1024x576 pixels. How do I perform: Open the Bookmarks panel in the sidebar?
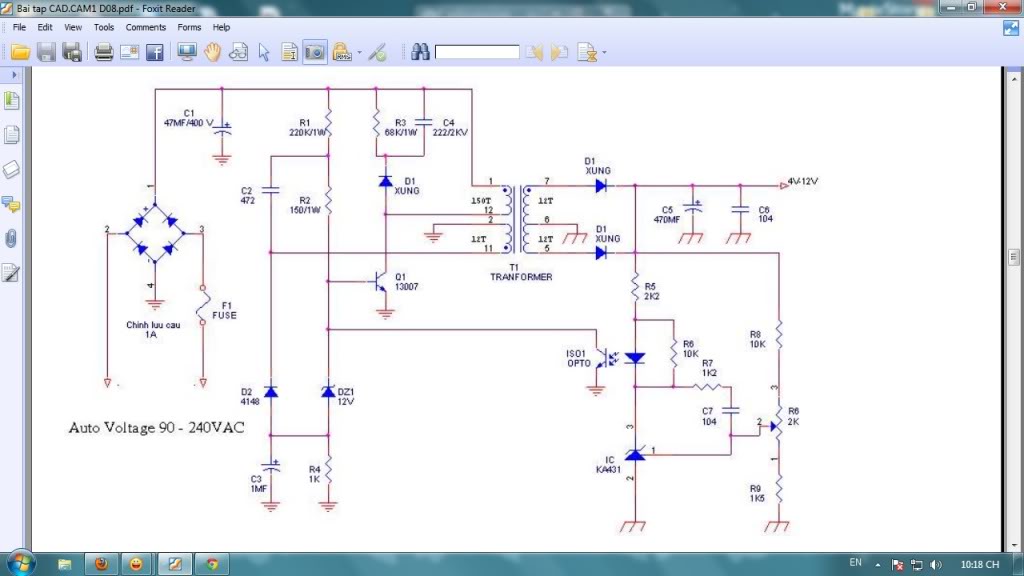coord(12,101)
